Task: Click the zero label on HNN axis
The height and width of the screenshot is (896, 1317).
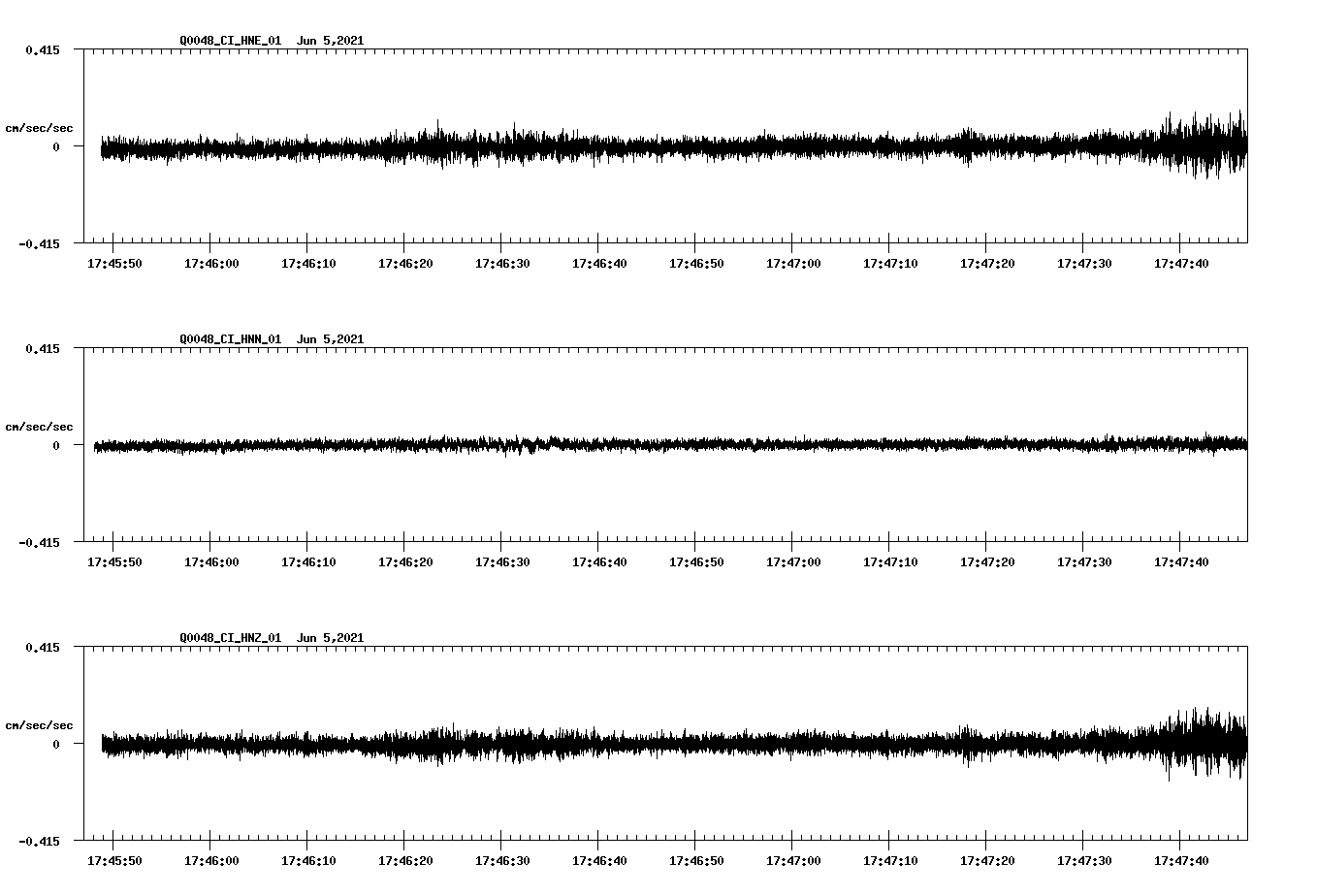Action: click(56, 445)
